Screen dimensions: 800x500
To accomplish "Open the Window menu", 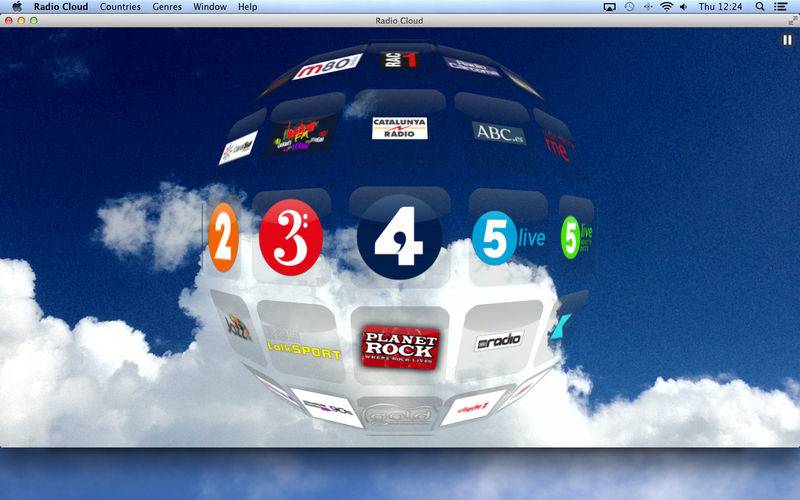I will tap(210, 7).
